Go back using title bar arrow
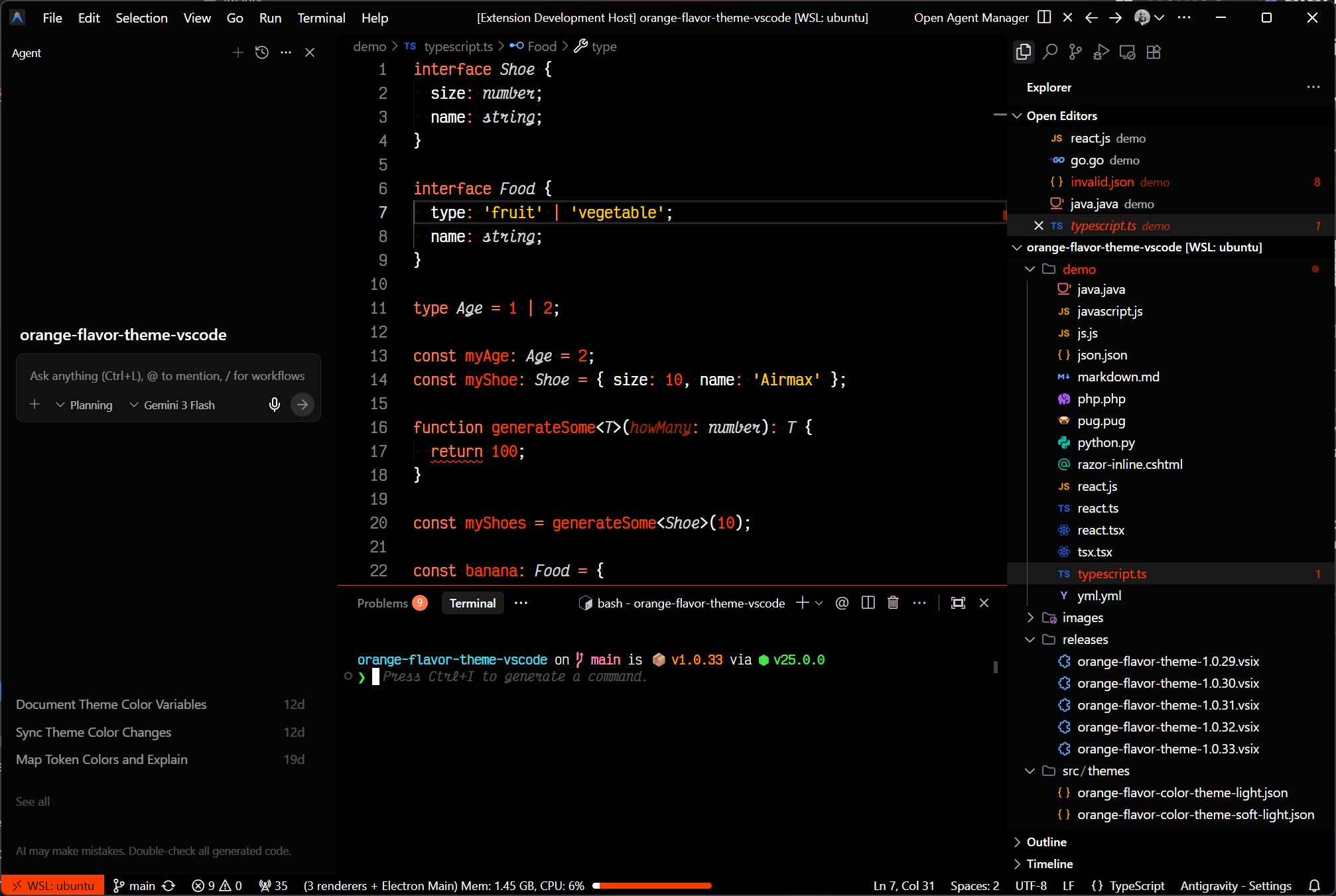This screenshot has height=896, width=1336. point(1091,18)
